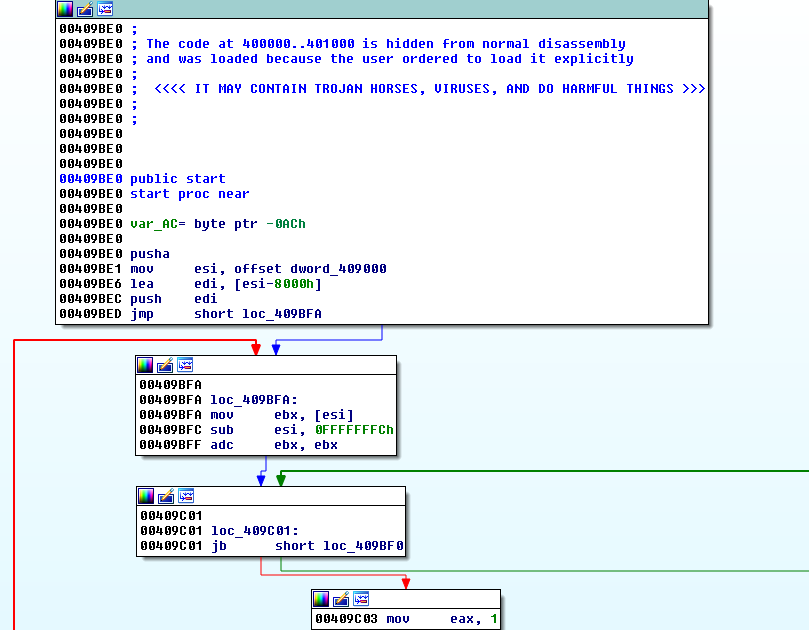Click group icon on loc_409C01 block

coord(187,496)
